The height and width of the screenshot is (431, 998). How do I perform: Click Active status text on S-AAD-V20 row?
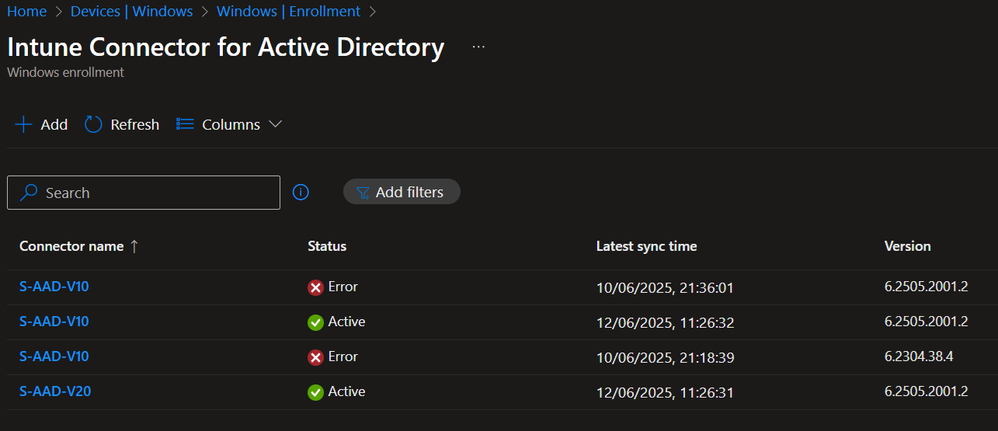[347, 392]
